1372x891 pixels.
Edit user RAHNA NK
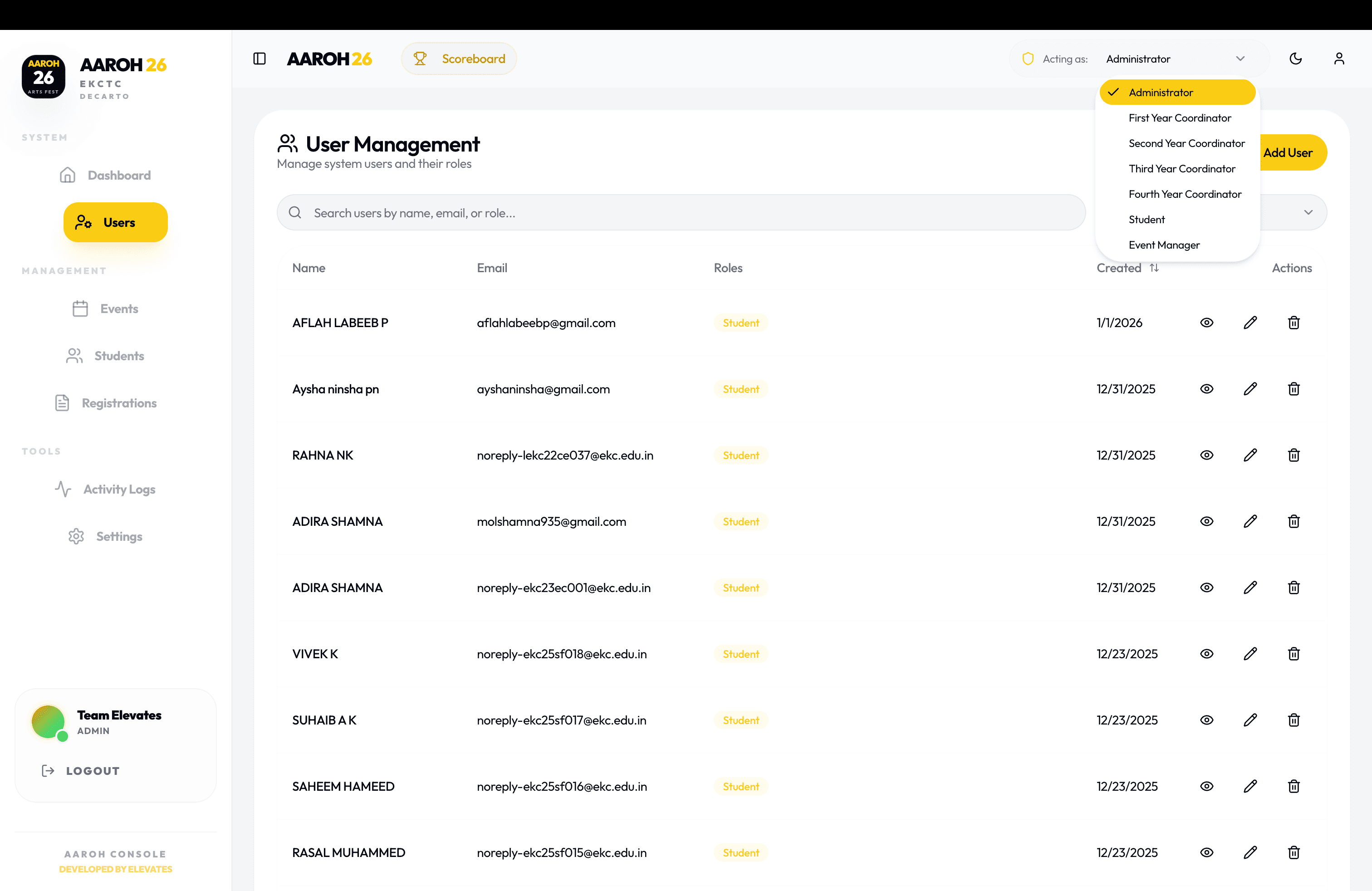[1250, 455]
